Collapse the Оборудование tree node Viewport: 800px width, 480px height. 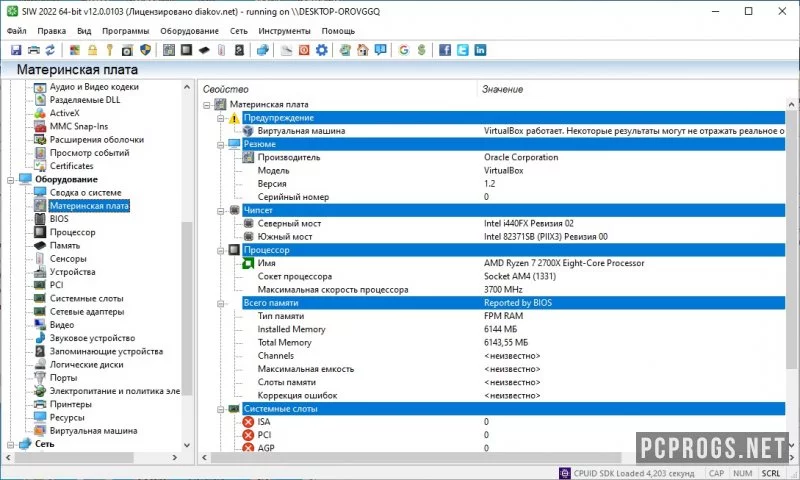click(x=10, y=180)
